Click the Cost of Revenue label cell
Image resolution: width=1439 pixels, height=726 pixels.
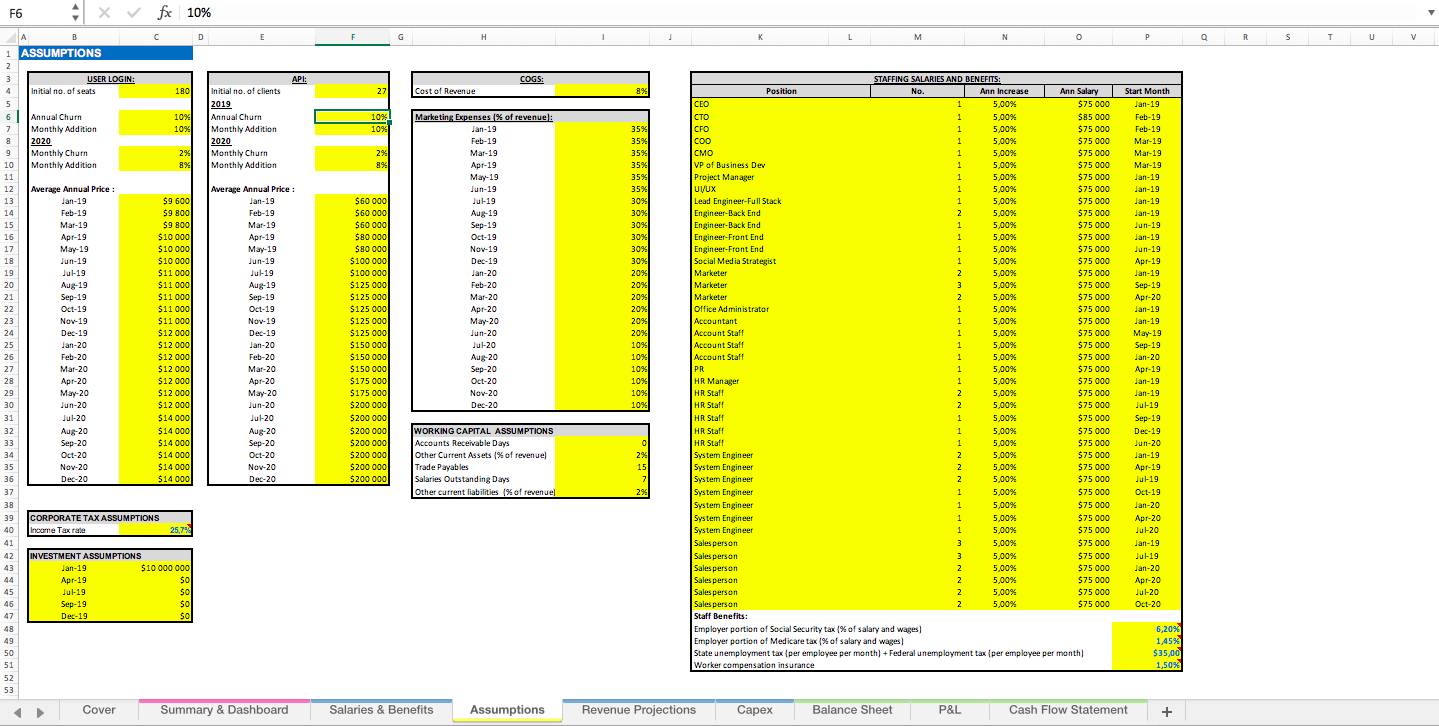[484, 90]
